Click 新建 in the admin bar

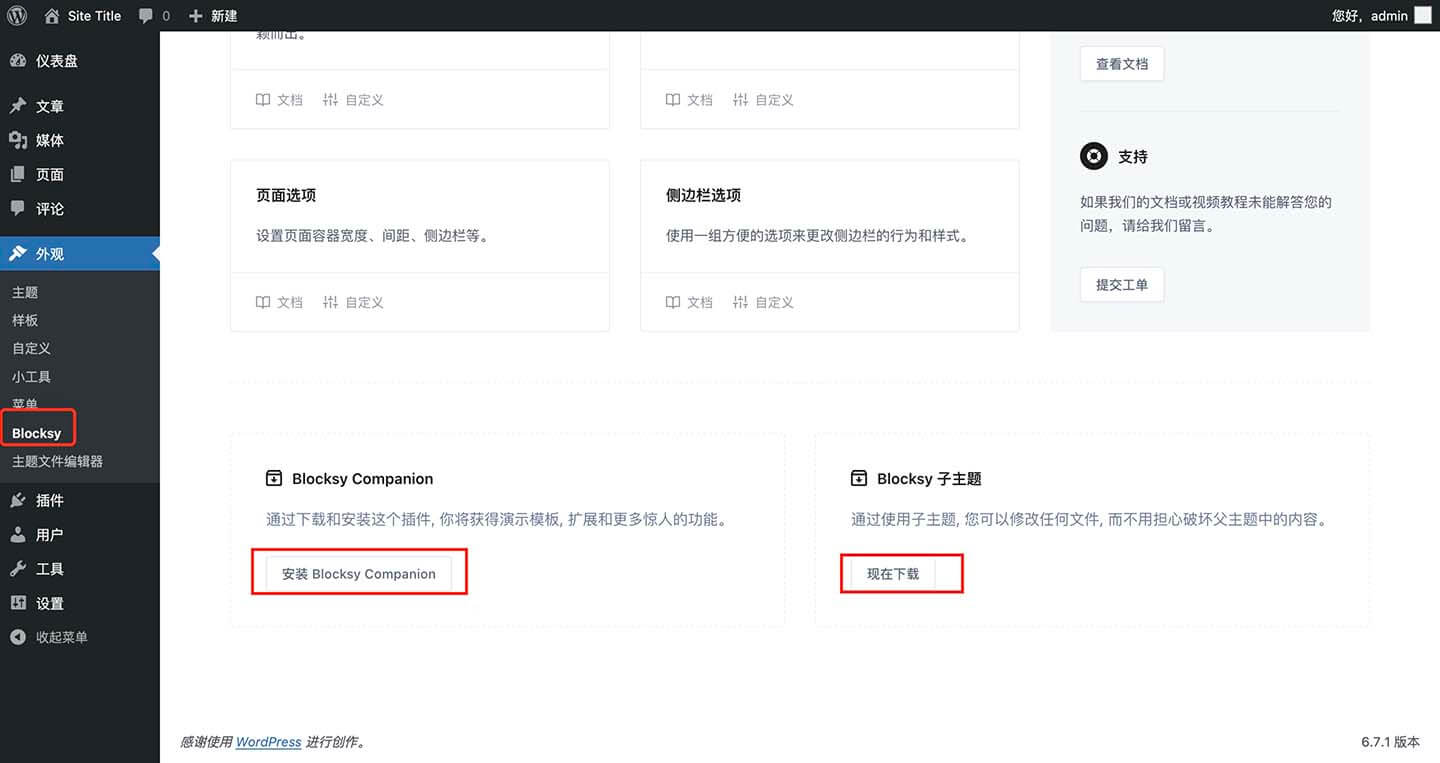click(x=224, y=16)
